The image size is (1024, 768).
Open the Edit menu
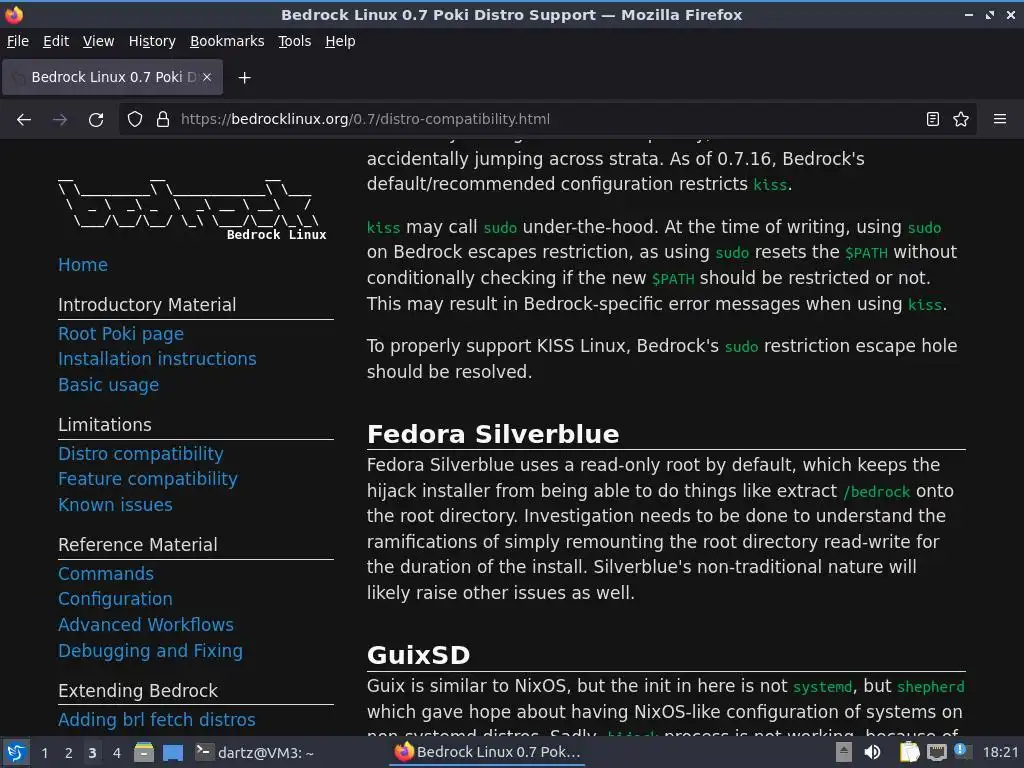pos(56,41)
